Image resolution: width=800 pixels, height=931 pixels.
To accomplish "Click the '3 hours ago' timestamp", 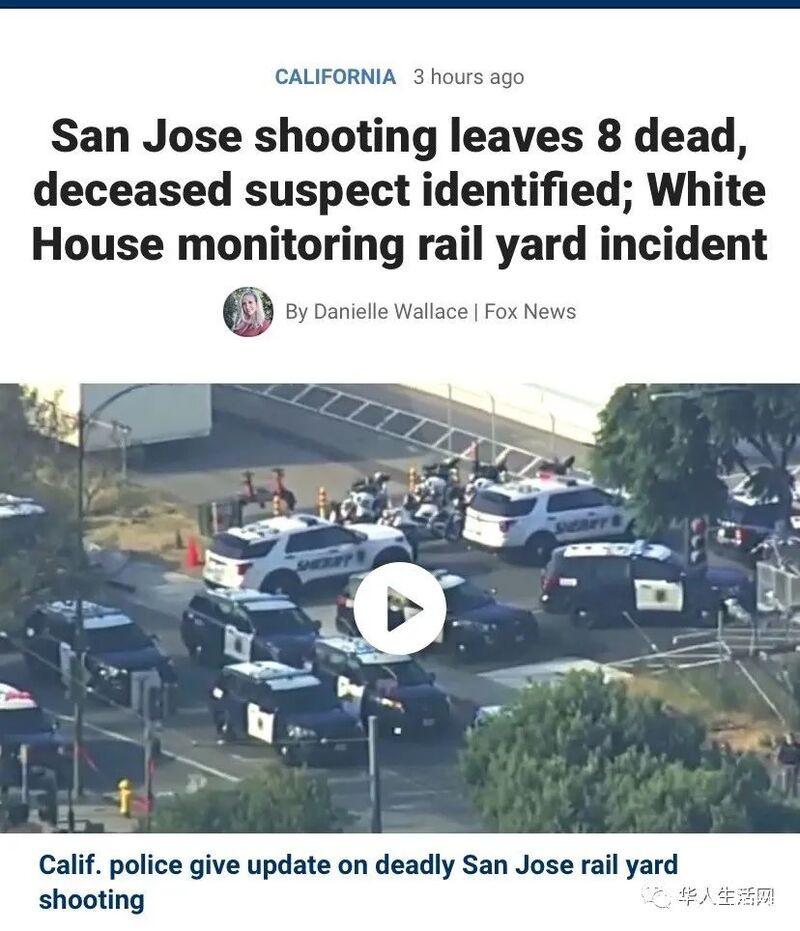I will click(469, 77).
